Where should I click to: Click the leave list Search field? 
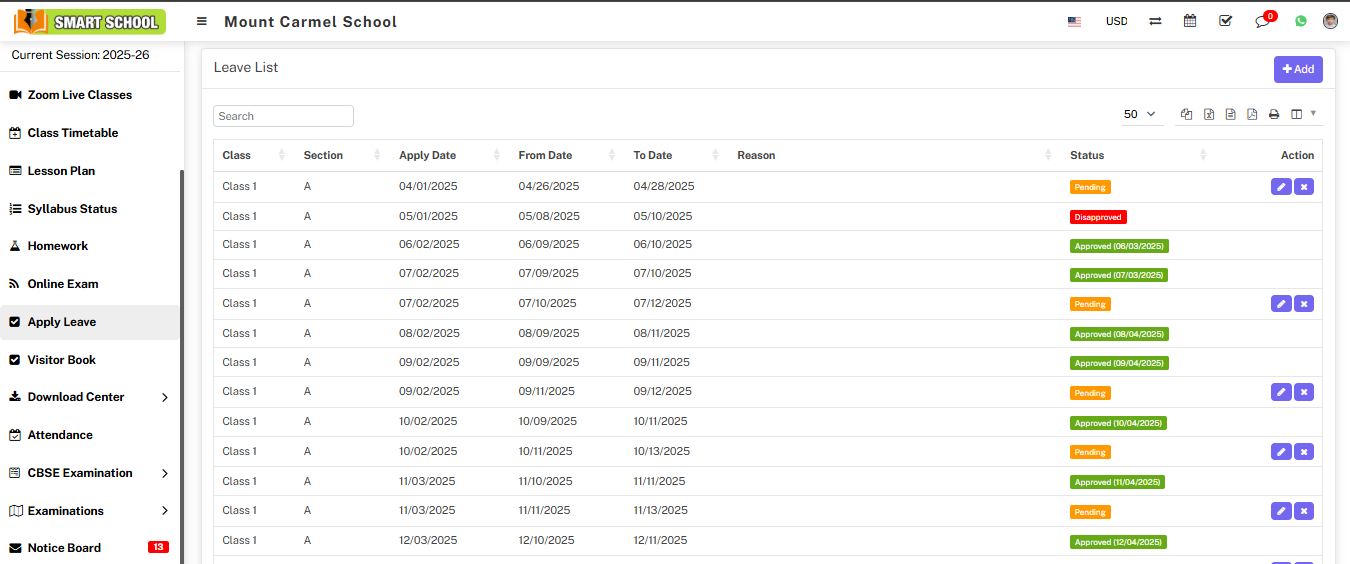tap(284, 116)
